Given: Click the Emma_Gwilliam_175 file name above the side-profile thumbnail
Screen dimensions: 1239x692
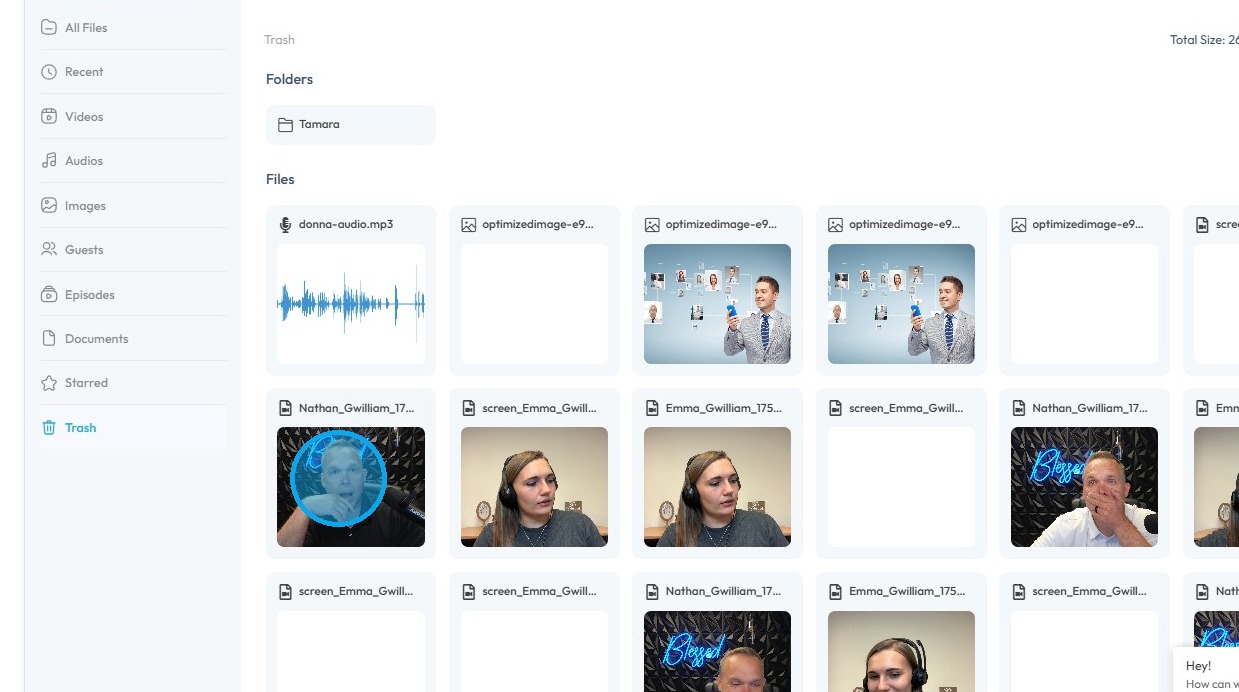Looking at the screenshot, I should point(723,408).
